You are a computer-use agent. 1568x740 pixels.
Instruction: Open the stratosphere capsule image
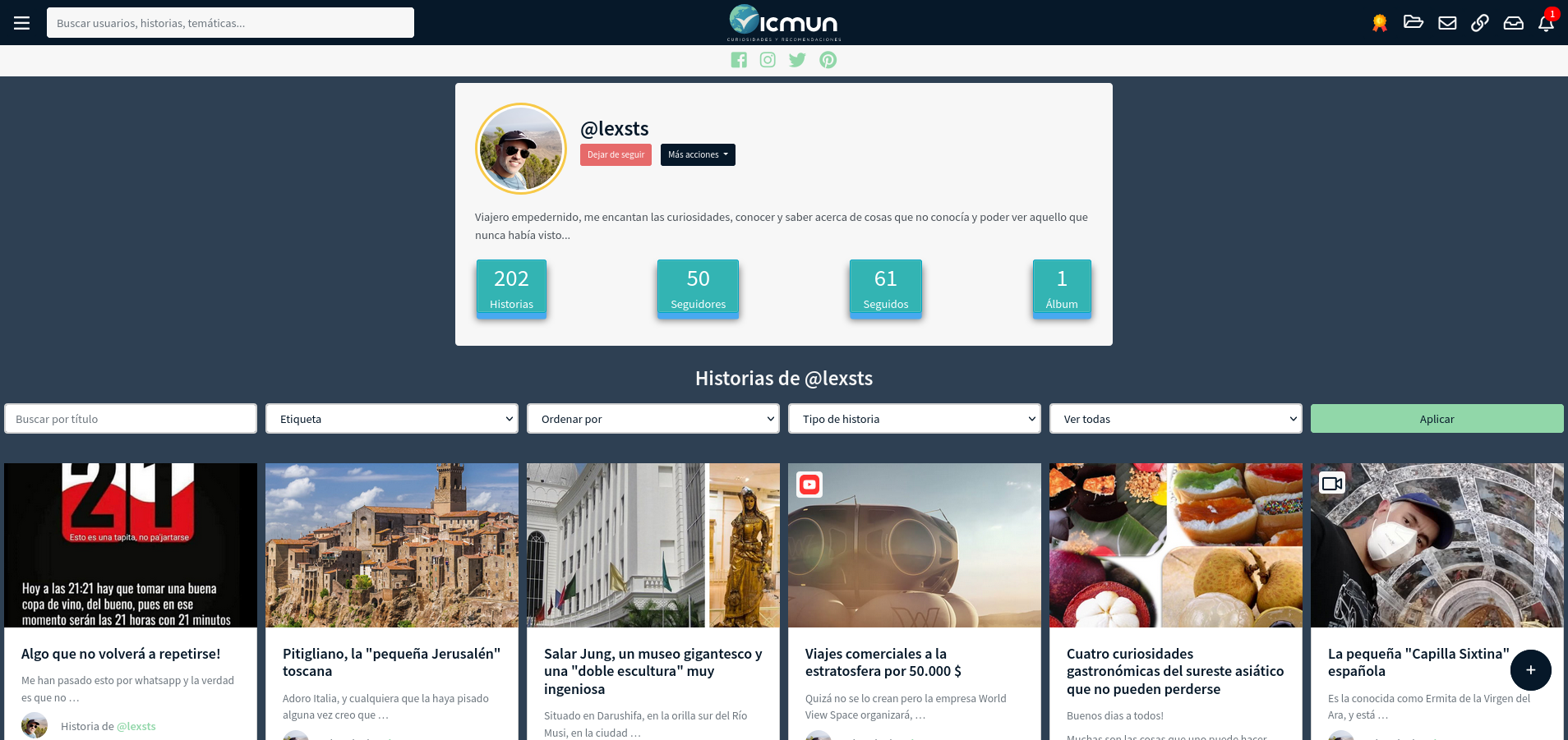(x=915, y=545)
